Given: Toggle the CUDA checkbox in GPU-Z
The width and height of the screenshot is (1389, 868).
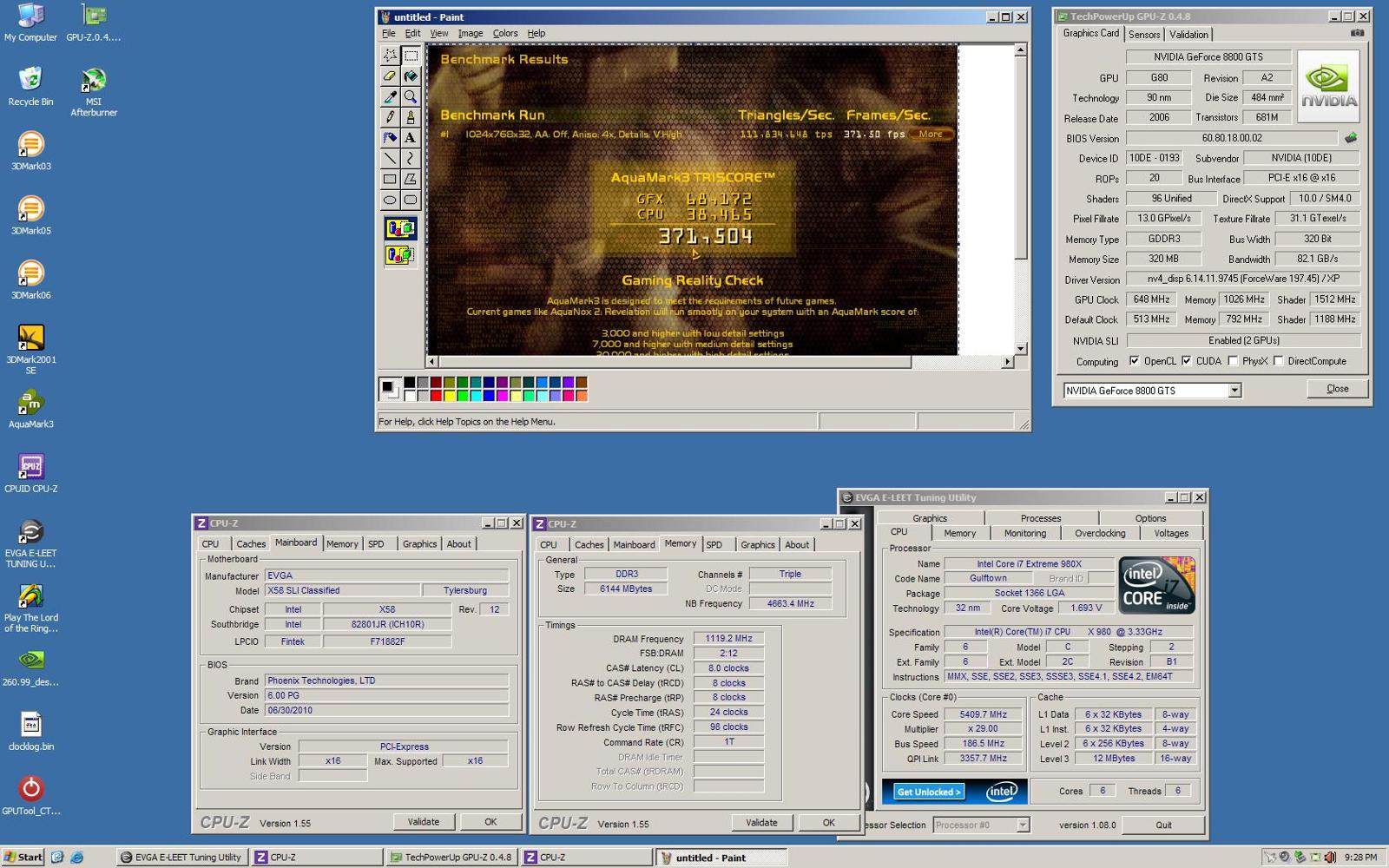Looking at the screenshot, I should pos(1186,361).
